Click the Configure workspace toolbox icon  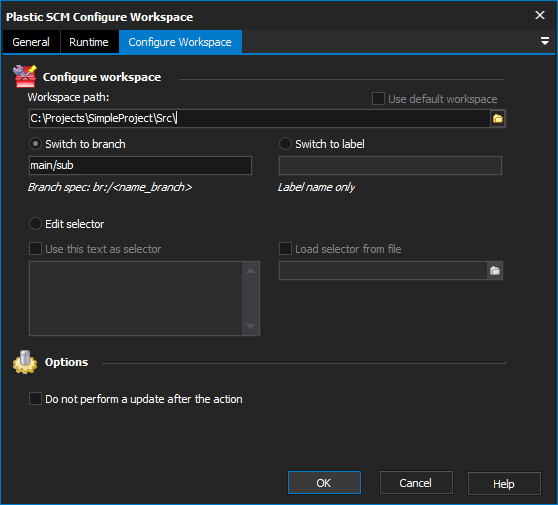point(25,76)
